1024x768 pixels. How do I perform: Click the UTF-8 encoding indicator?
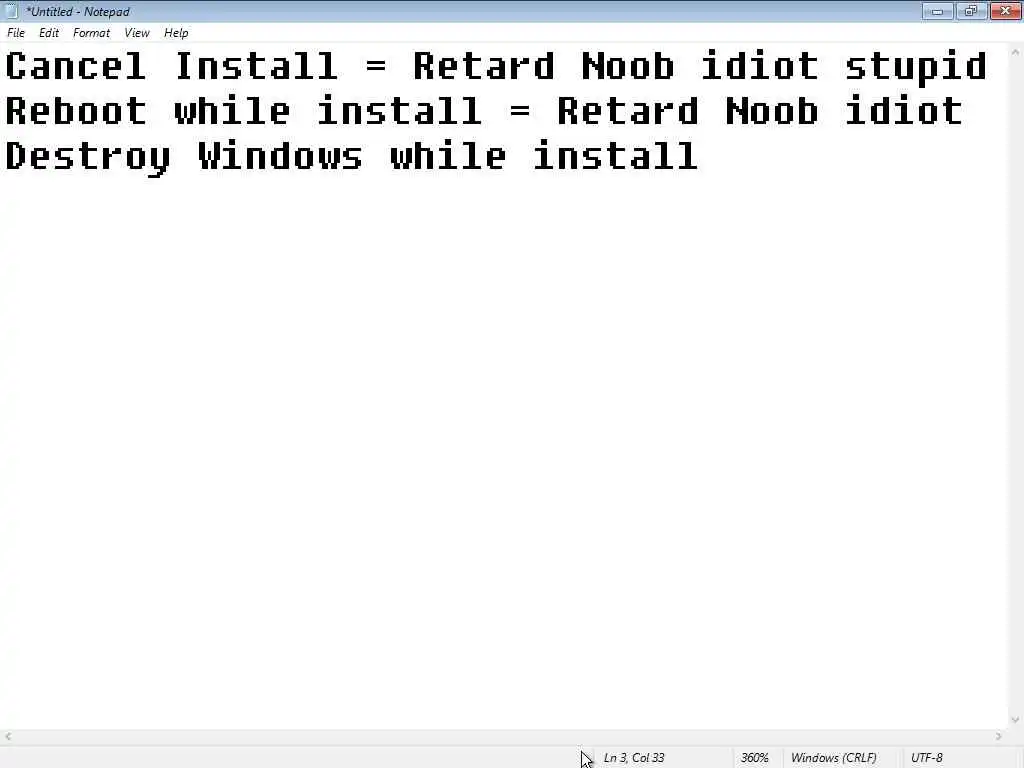tap(927, 758)
